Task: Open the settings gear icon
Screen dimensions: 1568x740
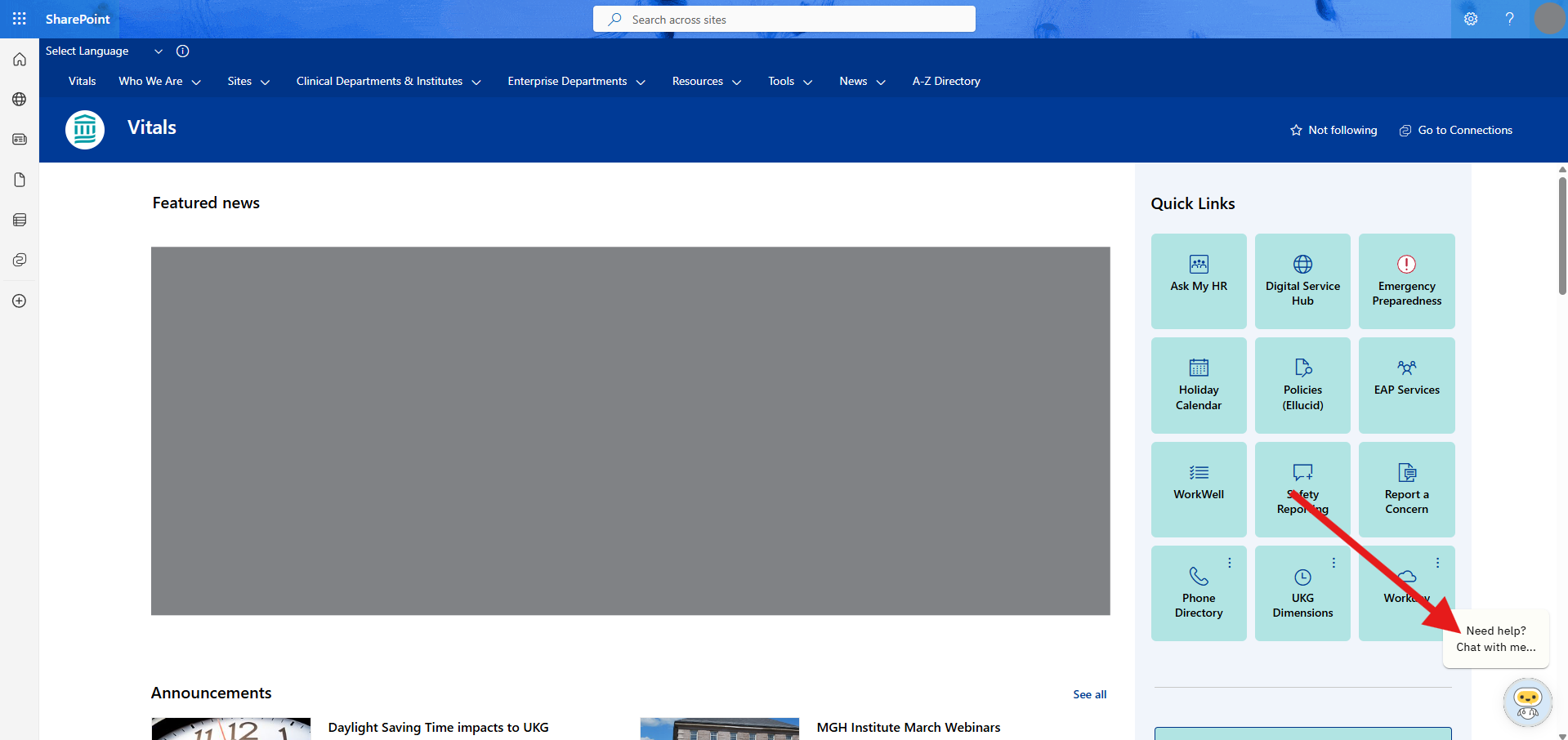Action: coord(1470,19)
